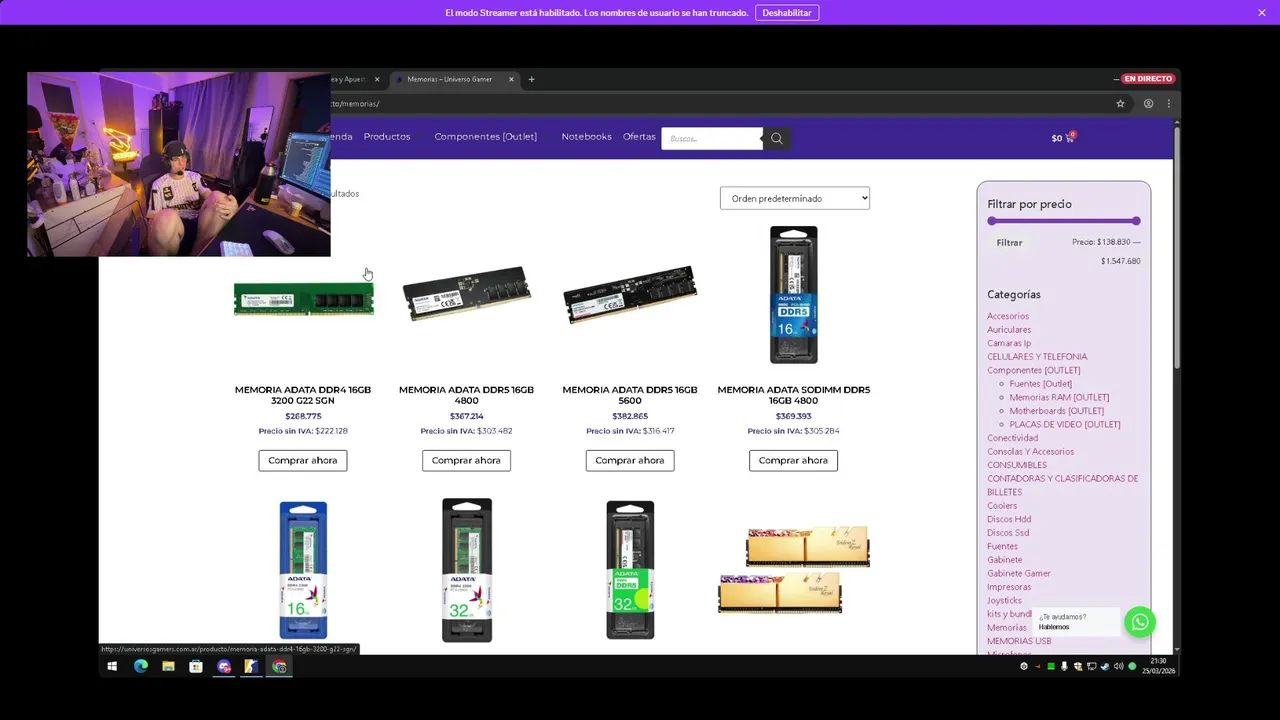Open Chrome's three-dot menu
The height and width of the screenshot is (720, 1280).
coord(1168,103)
